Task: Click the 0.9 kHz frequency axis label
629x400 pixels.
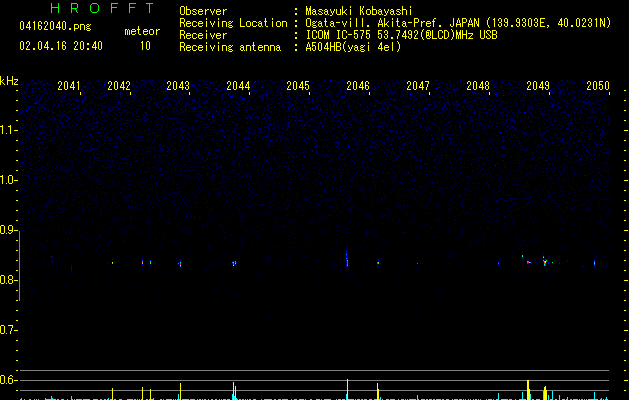Action: point(8,230)
